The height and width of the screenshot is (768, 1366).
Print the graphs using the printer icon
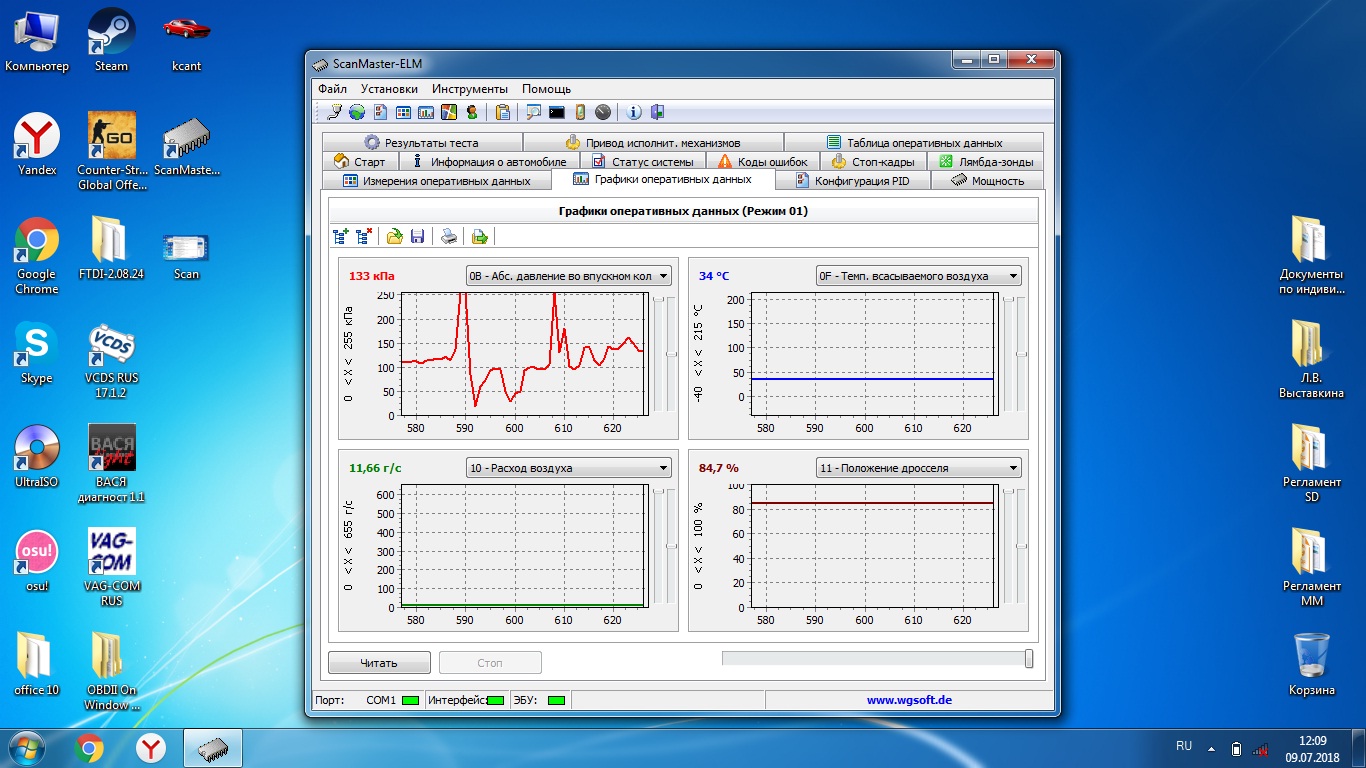point(450,237)
